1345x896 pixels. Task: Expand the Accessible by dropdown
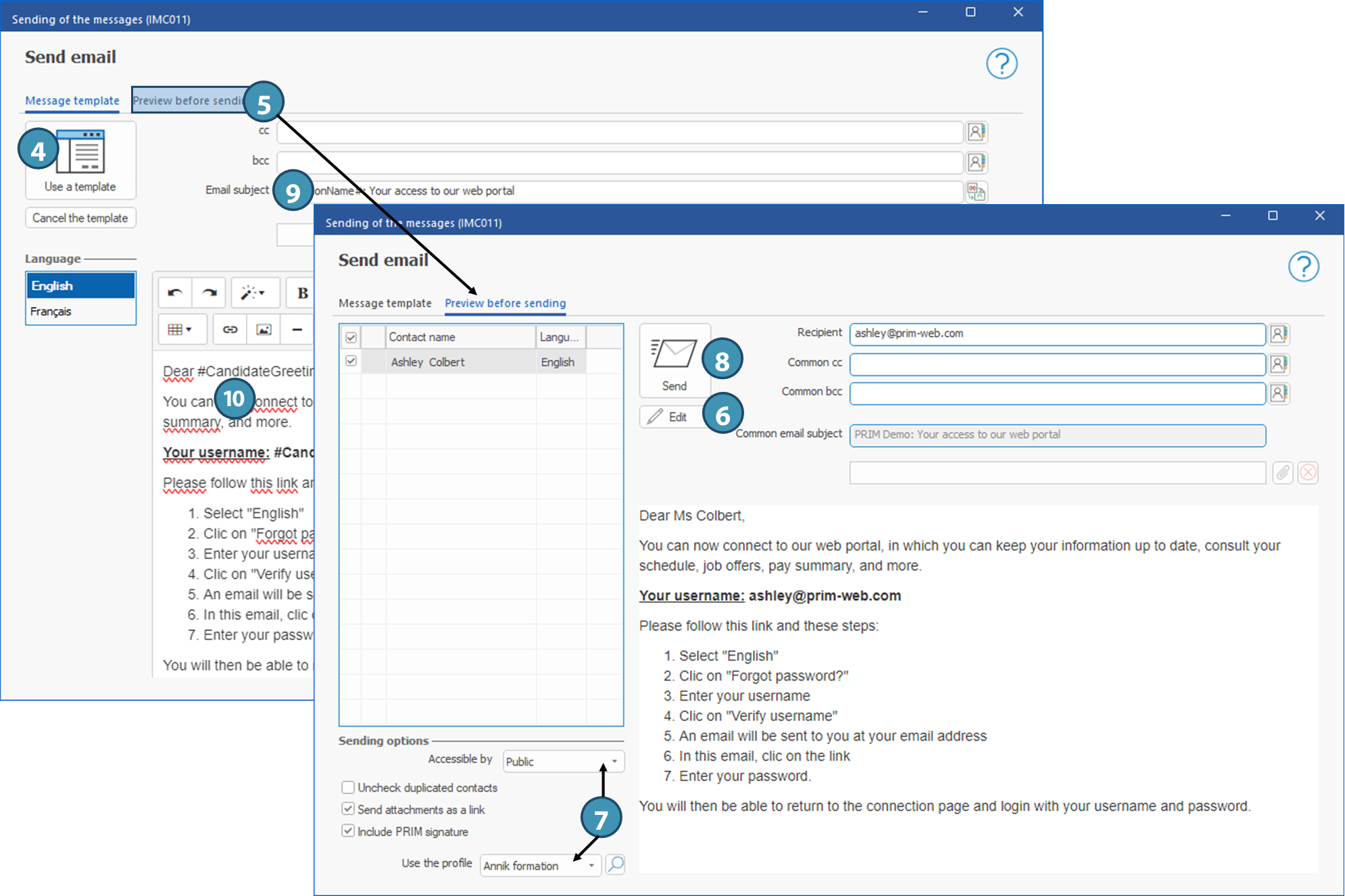614,762
